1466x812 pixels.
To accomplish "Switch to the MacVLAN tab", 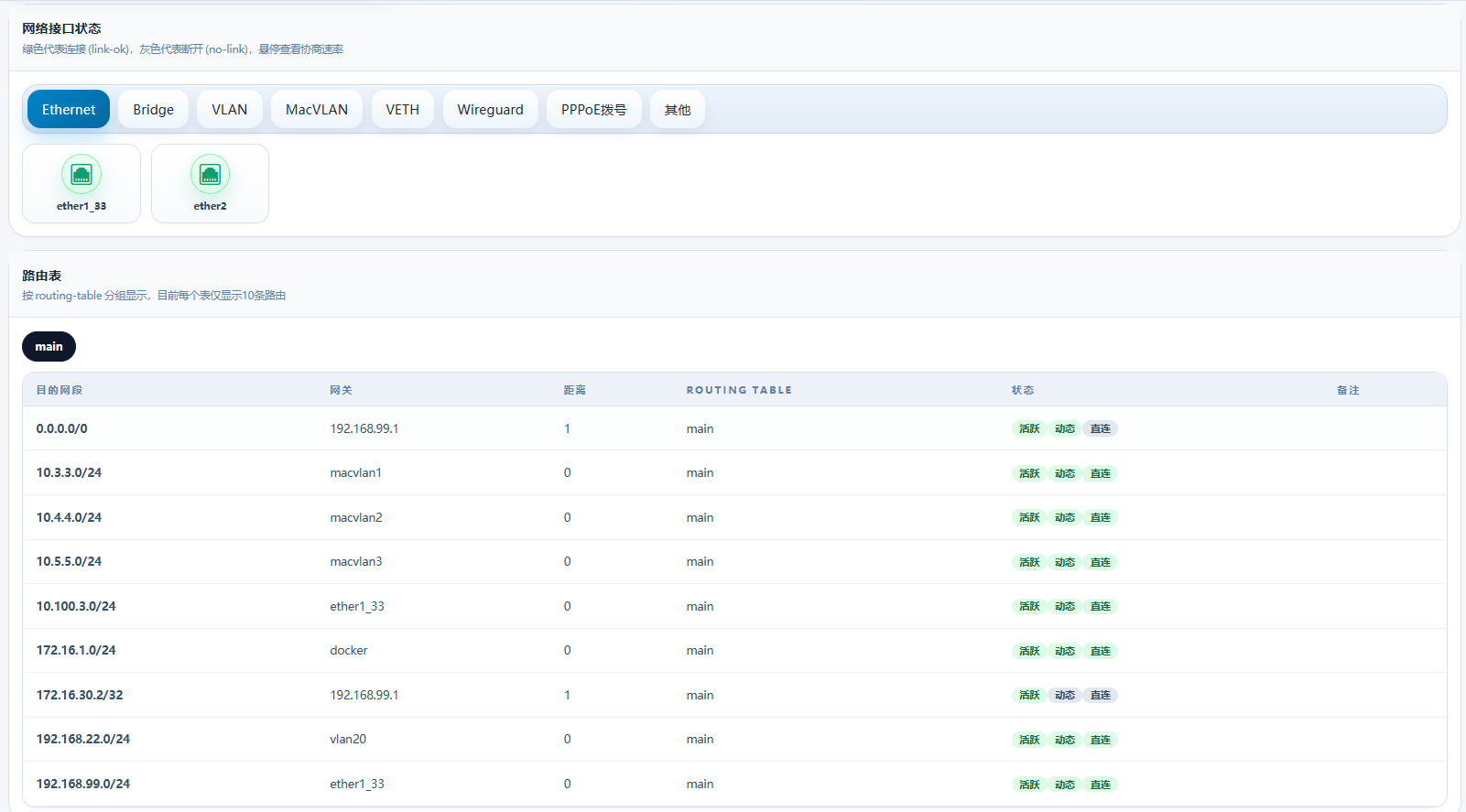I will coord(316,110).
